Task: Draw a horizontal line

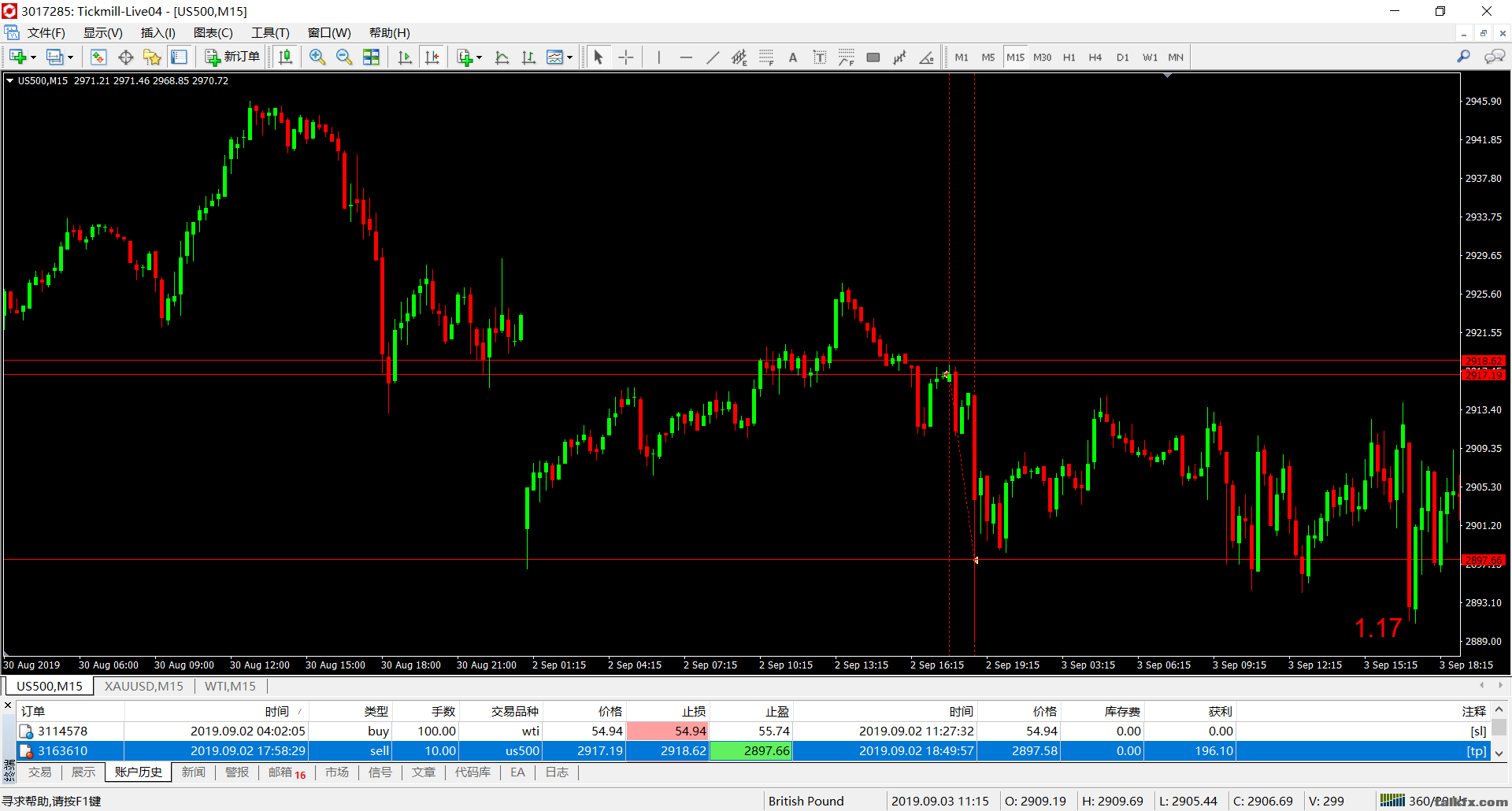Action: tap(686, 57)
